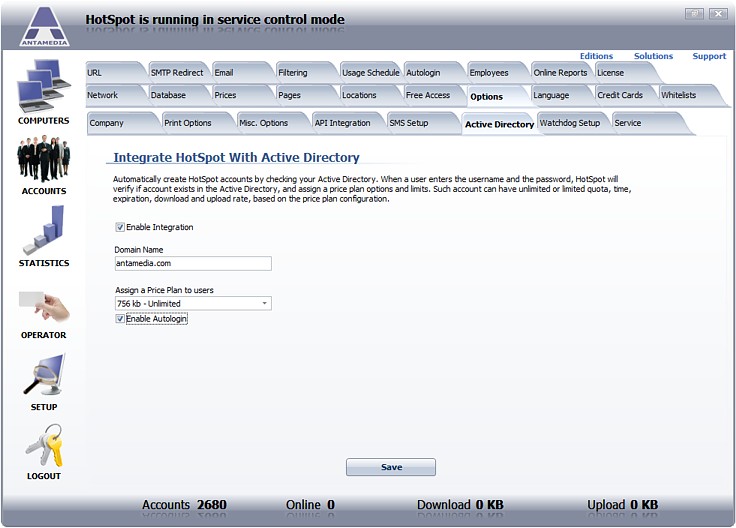736x528 pixels.
Task: Click the Save button
Action: tap(391, 467)
